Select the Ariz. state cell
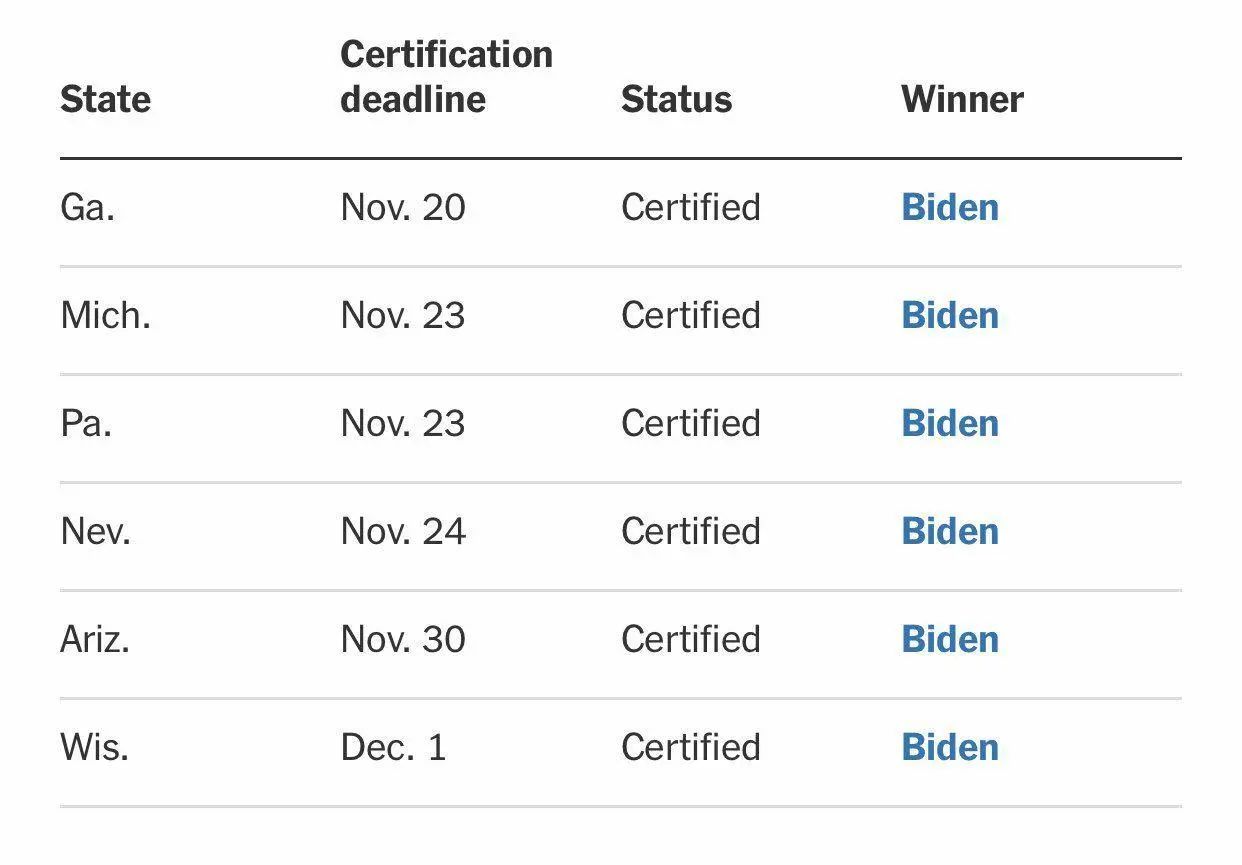The image size is (1242, 865). coord(95,639)
